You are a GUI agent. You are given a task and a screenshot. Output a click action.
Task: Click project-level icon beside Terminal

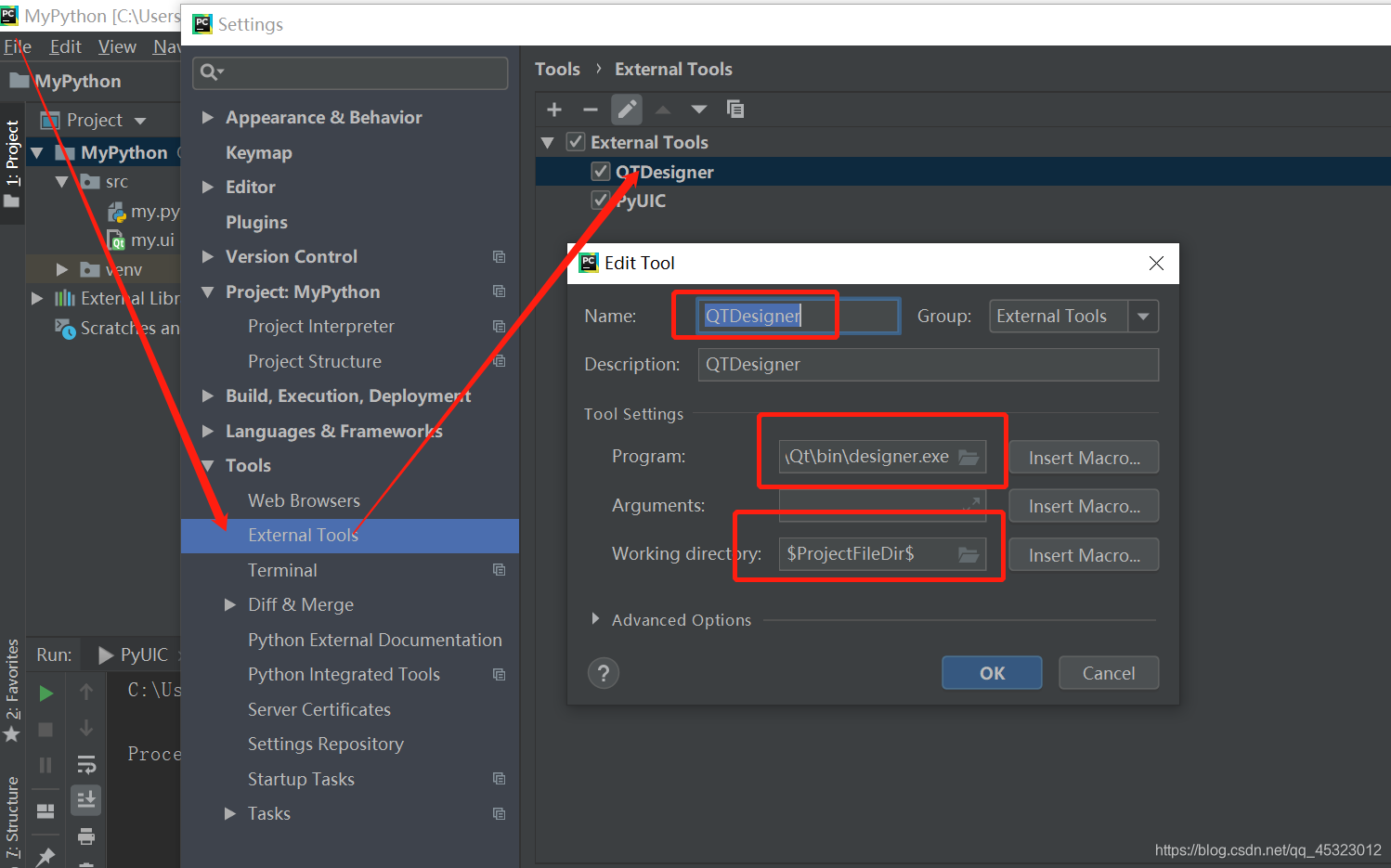point(499,570)
